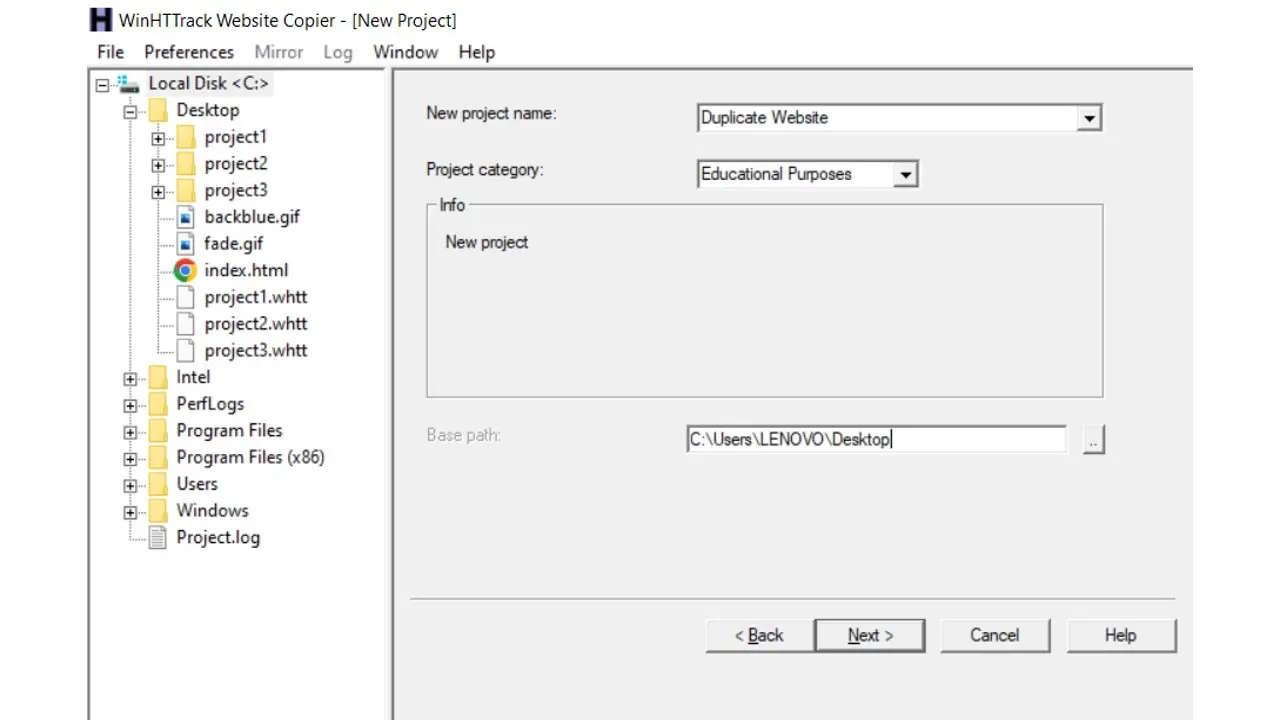The image size is (1280, 720).
Task: Click the backblue.gif image file icon
Action: [186, 217]
